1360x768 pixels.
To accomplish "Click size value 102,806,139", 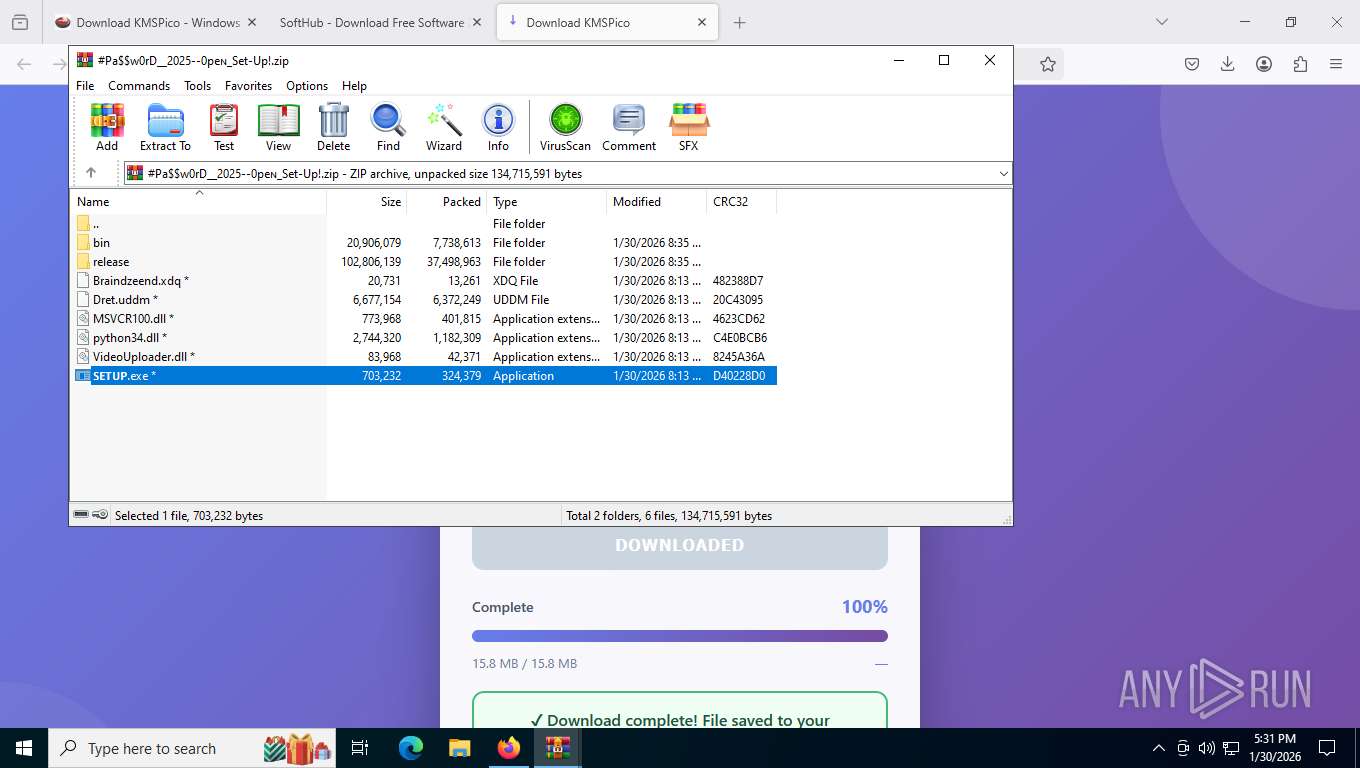I will click(371, 262).
